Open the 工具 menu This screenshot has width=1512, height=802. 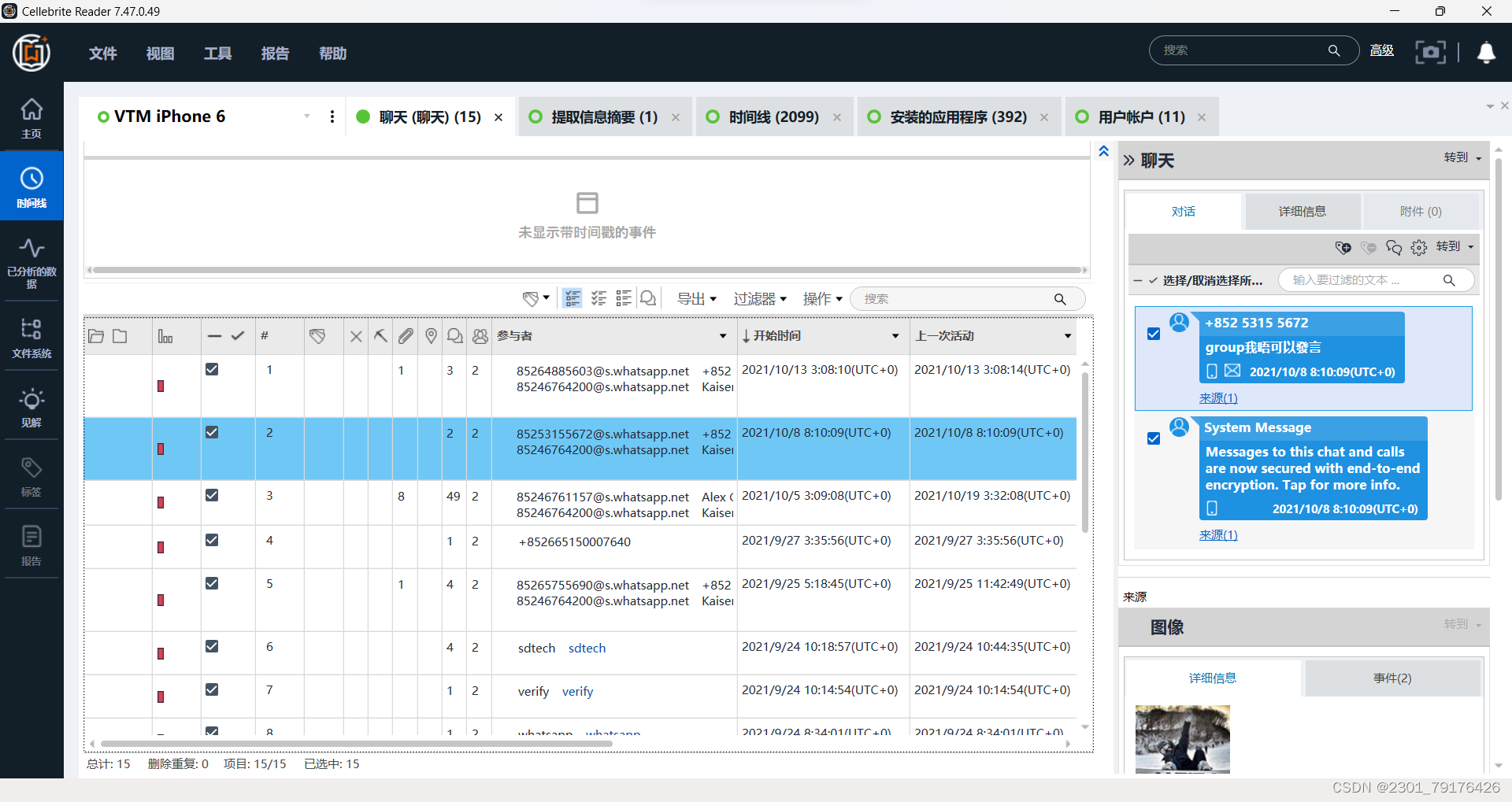coord(217,54)
